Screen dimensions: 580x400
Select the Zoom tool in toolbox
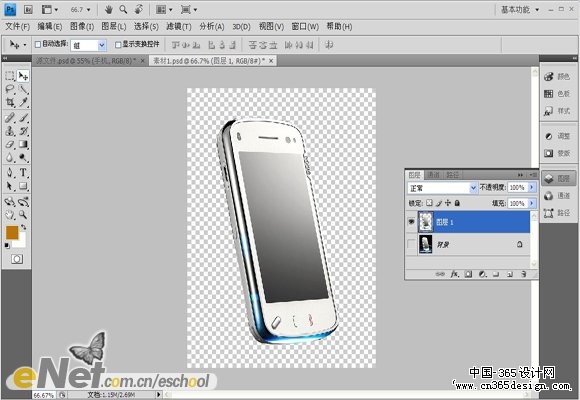23,215
